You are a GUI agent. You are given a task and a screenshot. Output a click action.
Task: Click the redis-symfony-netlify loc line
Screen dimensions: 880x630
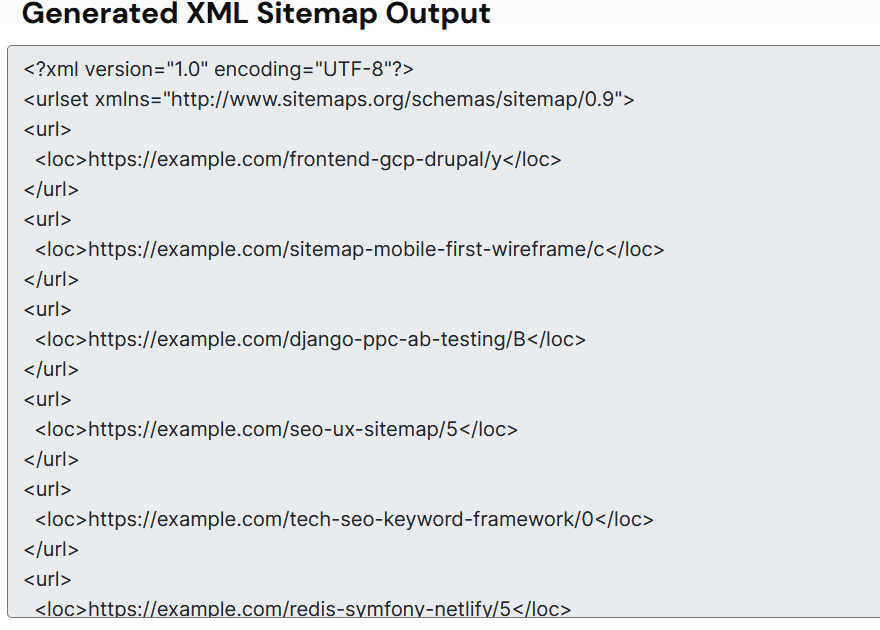[x=303, y=608]
